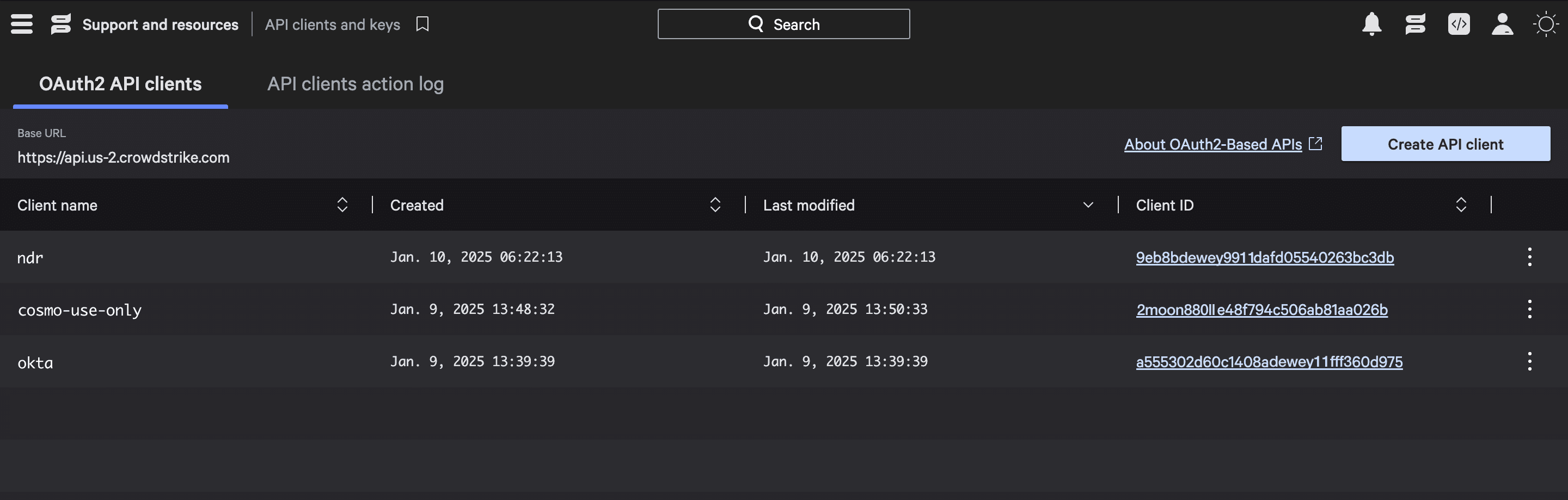Viewport: 1568px width, 500px height.
Task: Toggle light theme with the sun icon
Action: coord(1546,24)
